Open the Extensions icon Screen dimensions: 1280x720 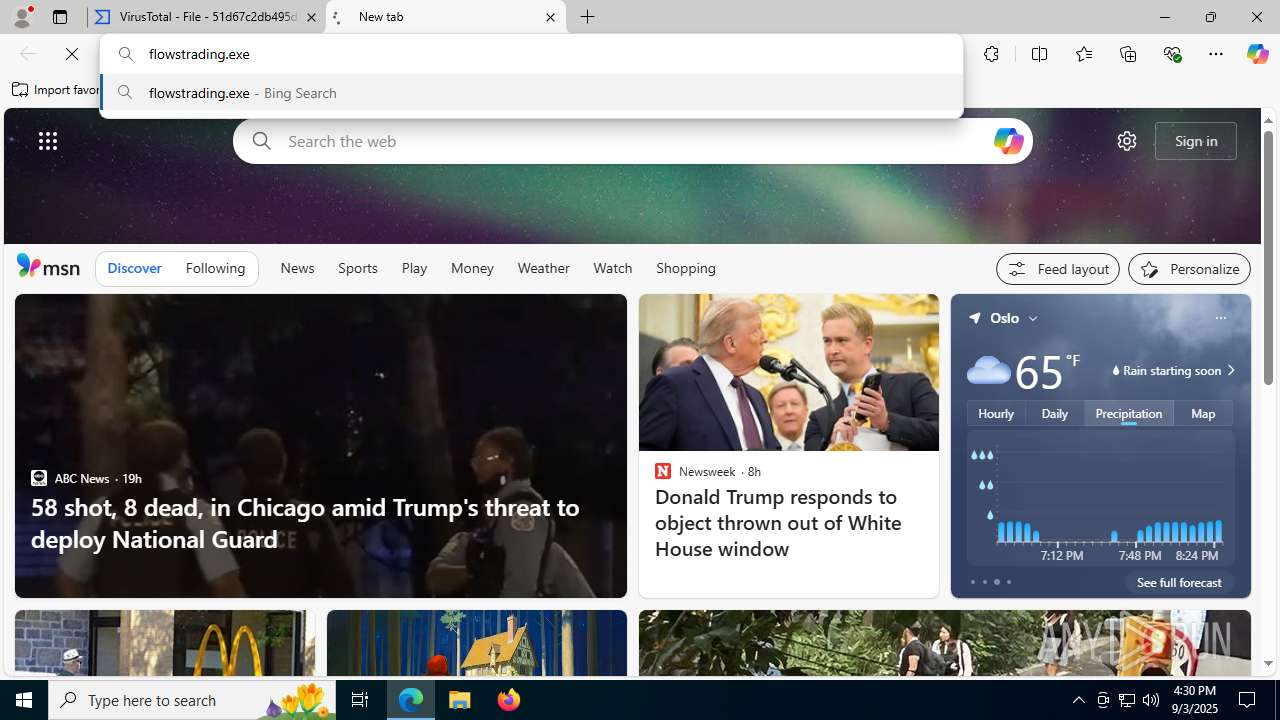pos(991,54)
